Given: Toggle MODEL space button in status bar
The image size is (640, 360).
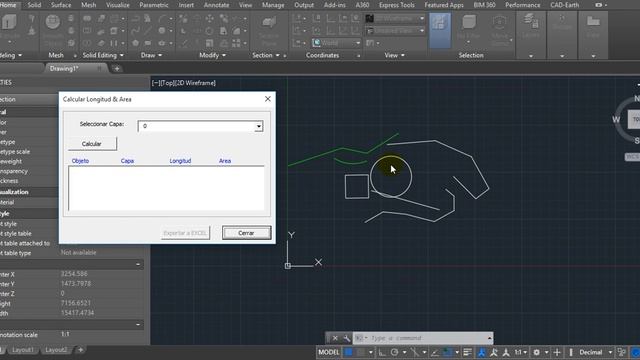Looking at the screenshot, I should coord(329,352).
